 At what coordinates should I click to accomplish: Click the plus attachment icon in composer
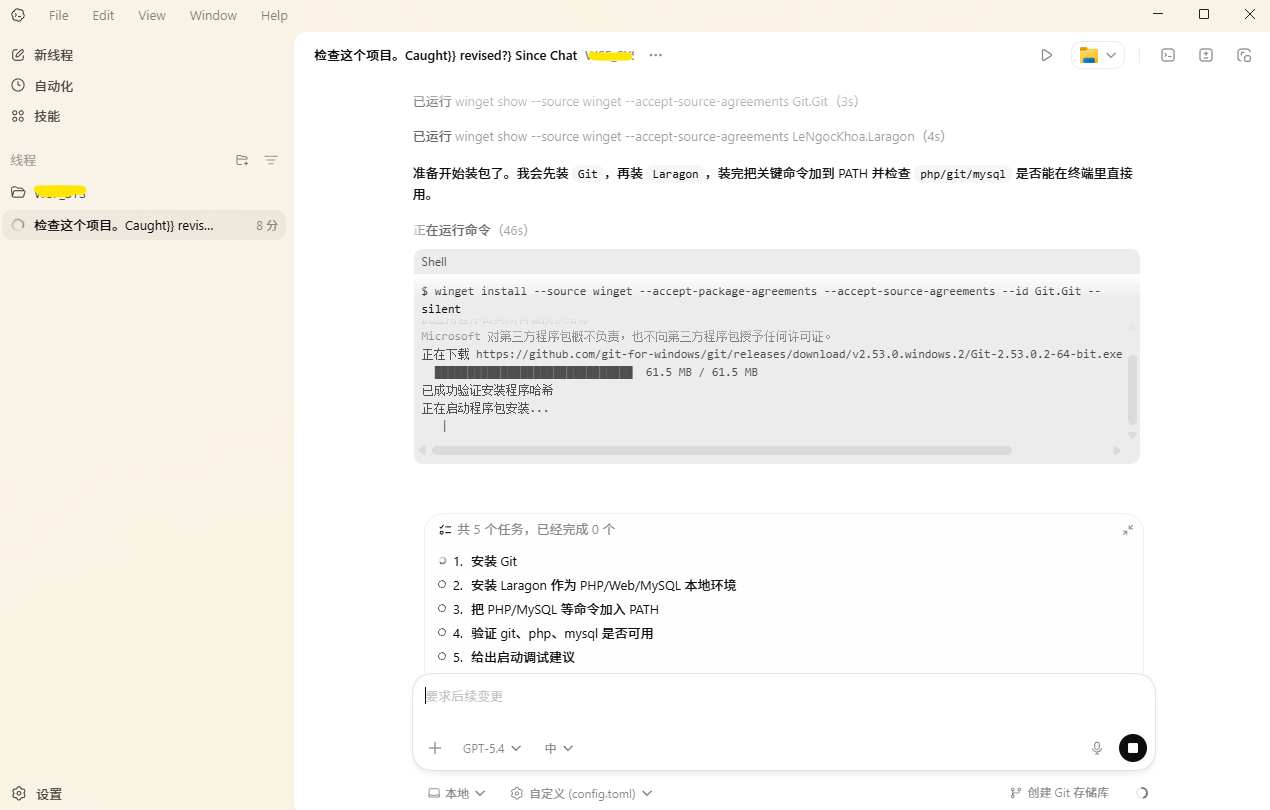pyautogui.click(x=435, y=748)
